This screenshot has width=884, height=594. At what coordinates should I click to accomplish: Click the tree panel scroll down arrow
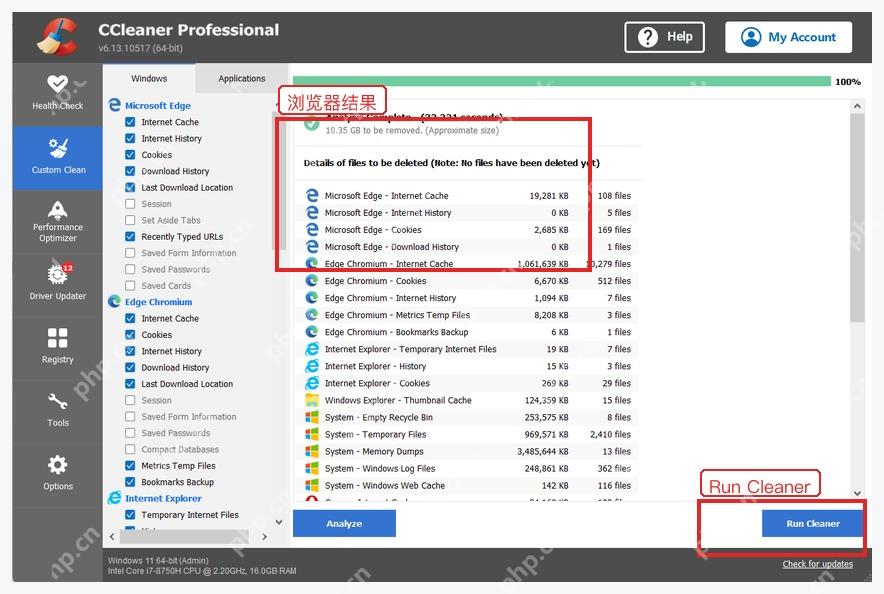[279, 522]
